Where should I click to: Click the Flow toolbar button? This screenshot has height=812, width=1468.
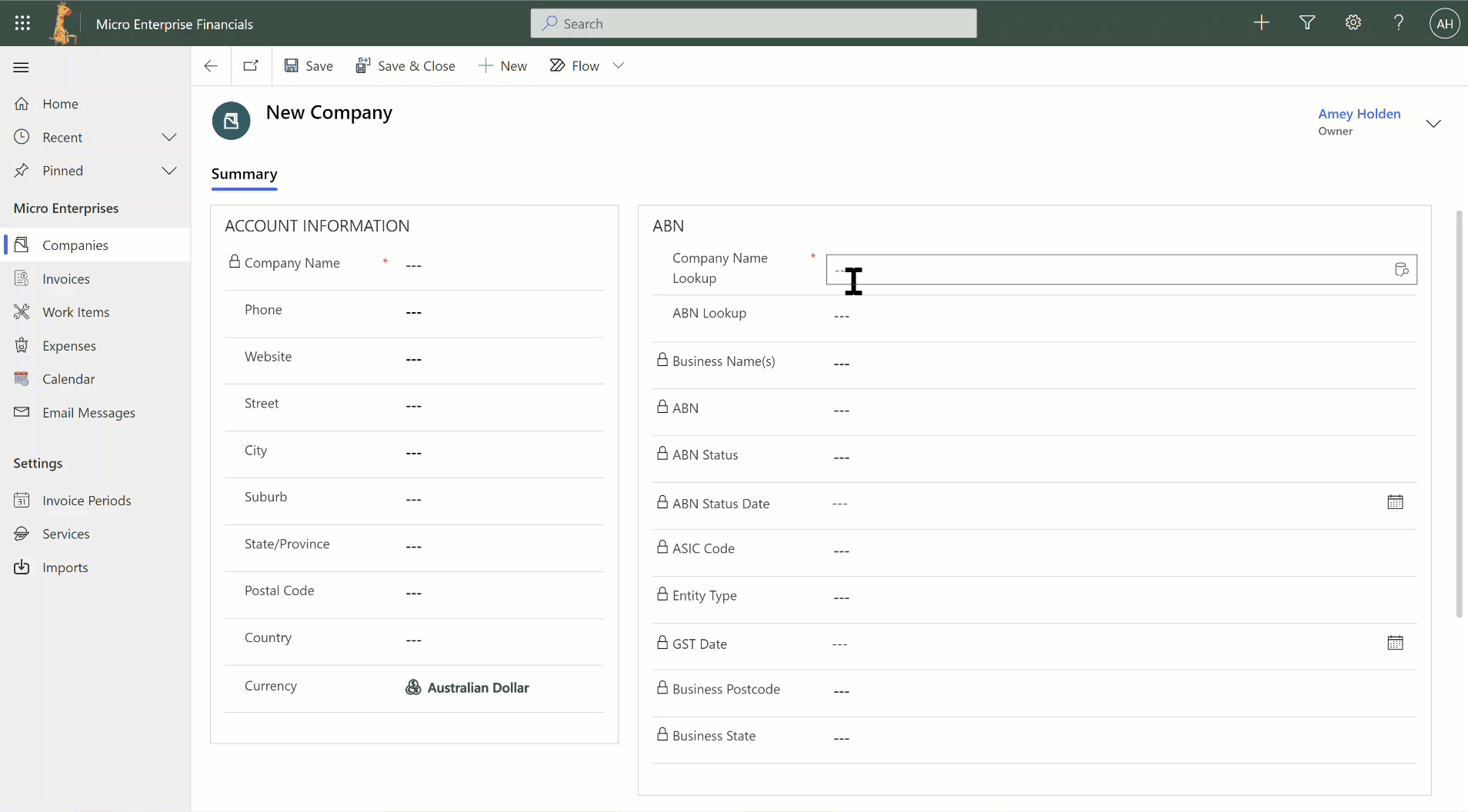575,66
